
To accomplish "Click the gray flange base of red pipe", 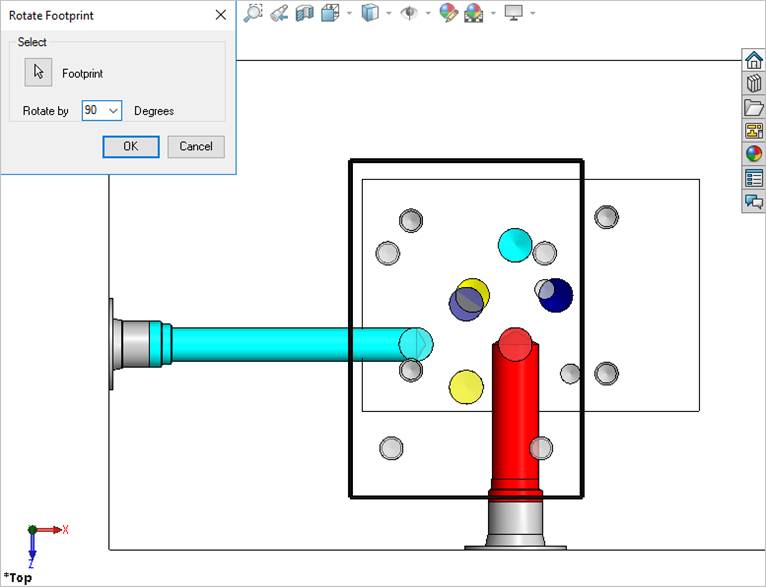I will coord(515,525).
